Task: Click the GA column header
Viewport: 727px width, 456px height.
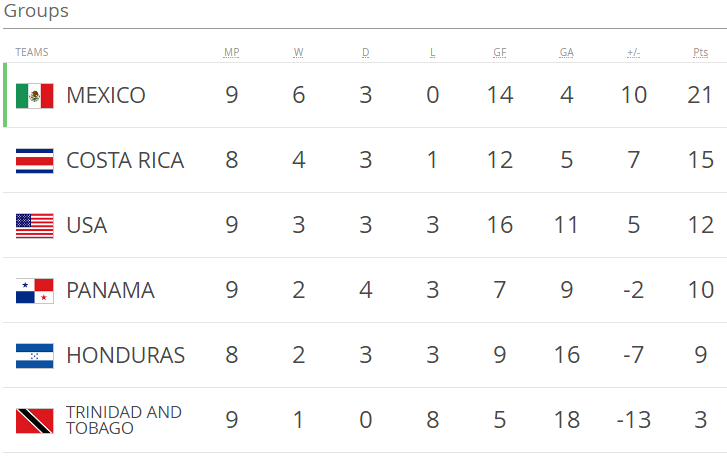Action: (566, 52)
